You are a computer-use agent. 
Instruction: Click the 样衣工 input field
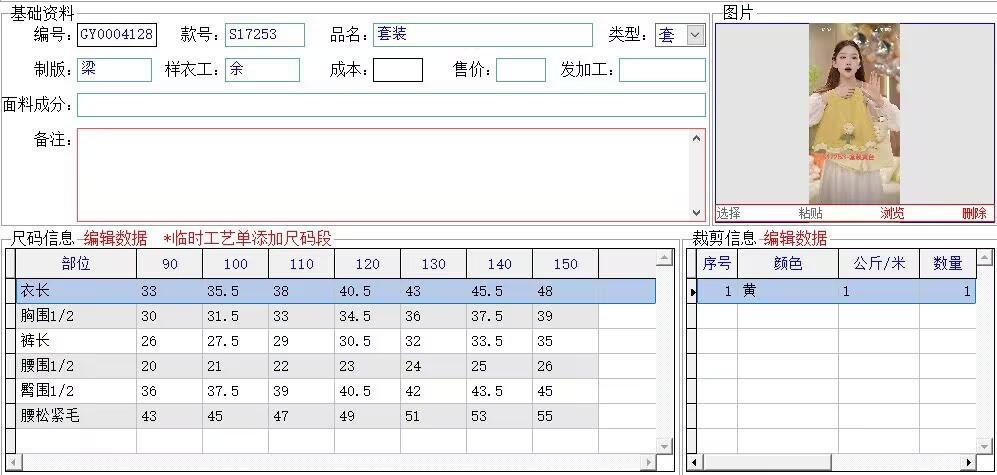[x=262, y=70]
